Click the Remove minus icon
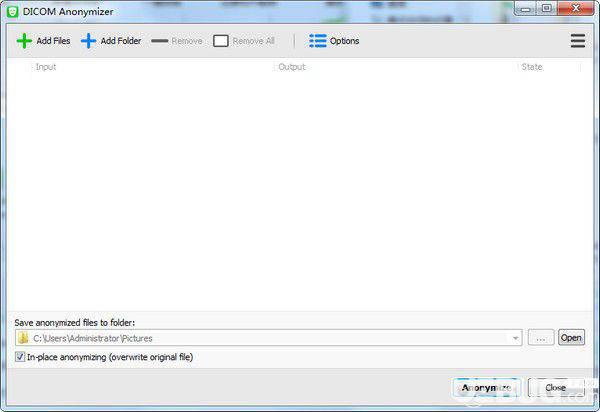The height and width of the screenshot is (412, 600). point(160,41)
